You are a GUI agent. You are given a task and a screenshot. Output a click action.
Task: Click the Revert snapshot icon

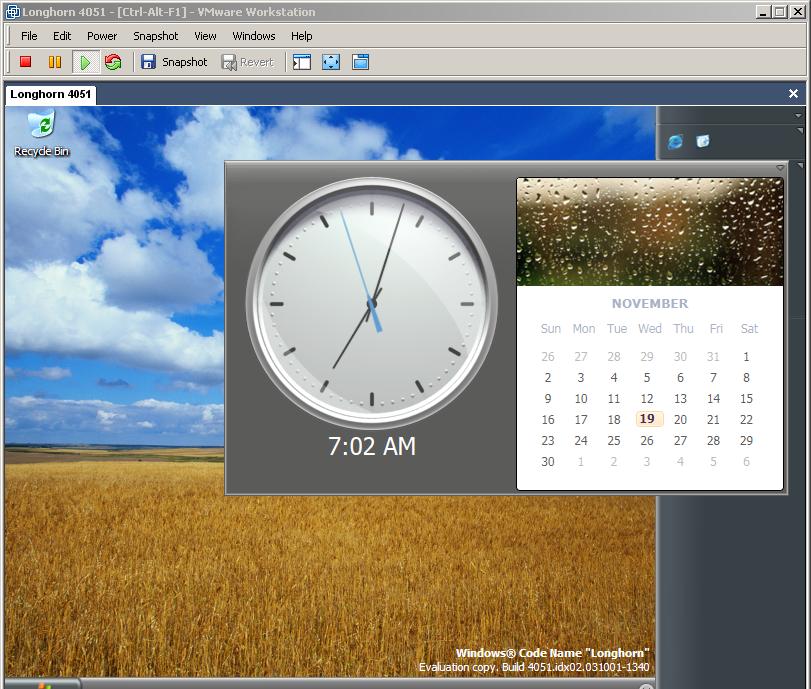point(229,63)
